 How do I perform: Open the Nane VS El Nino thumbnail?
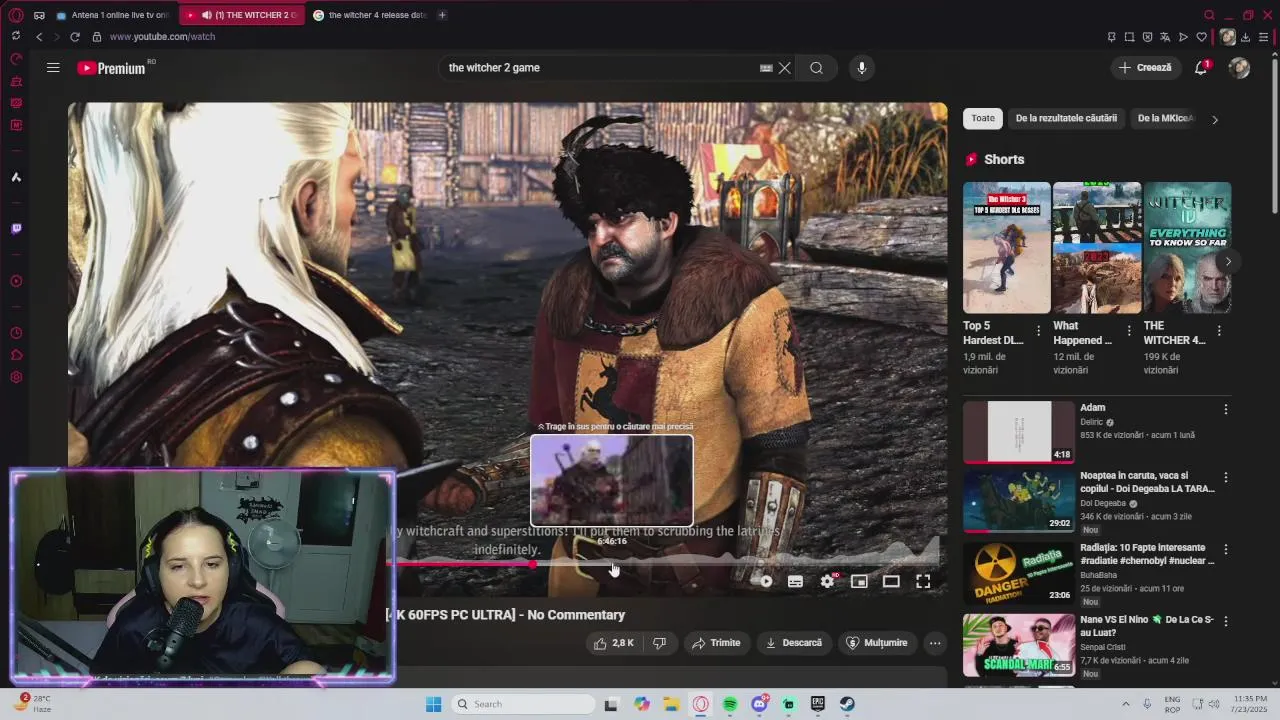[1018, 645]
